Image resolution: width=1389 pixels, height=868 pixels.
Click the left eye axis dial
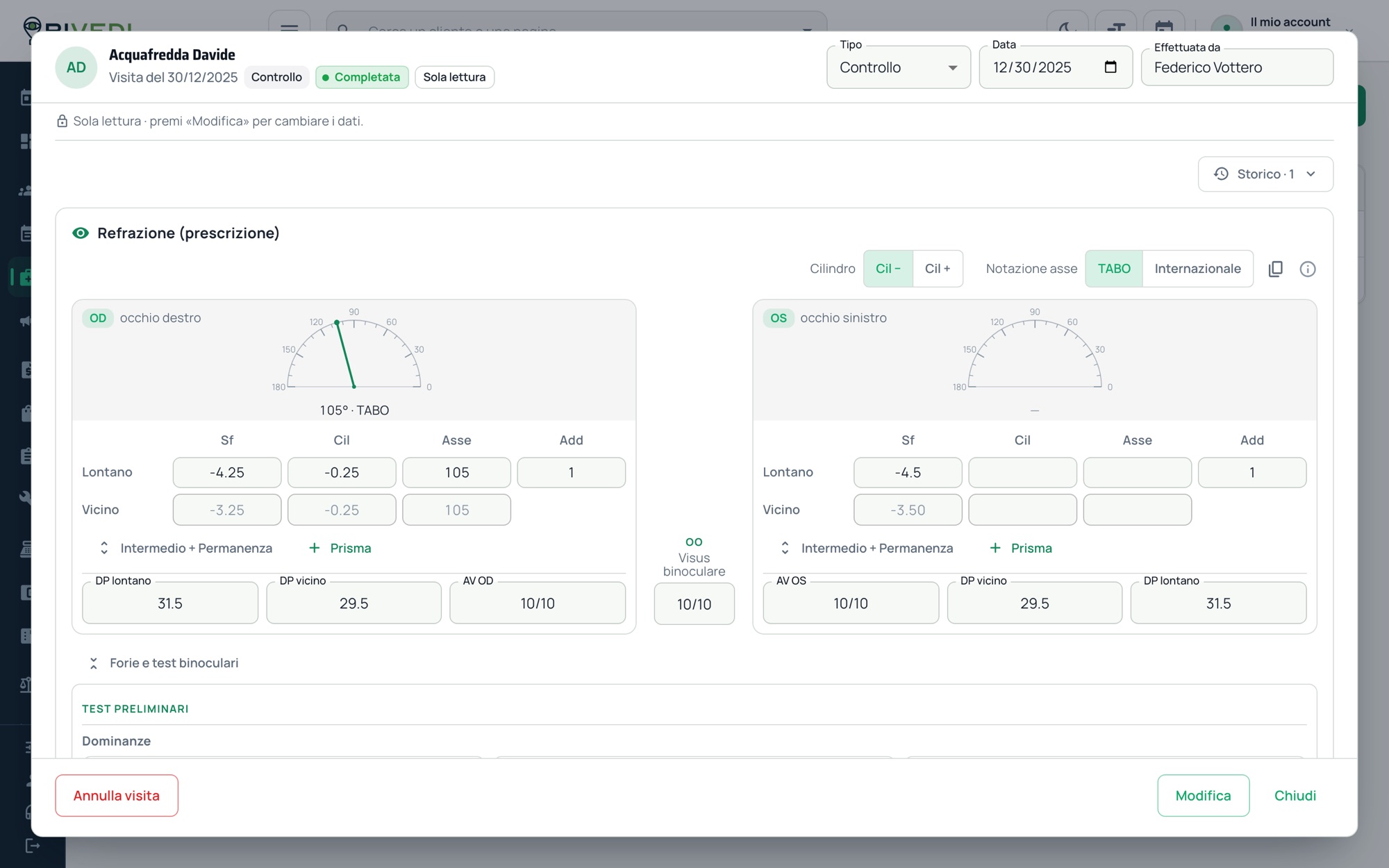[1034, 353]
